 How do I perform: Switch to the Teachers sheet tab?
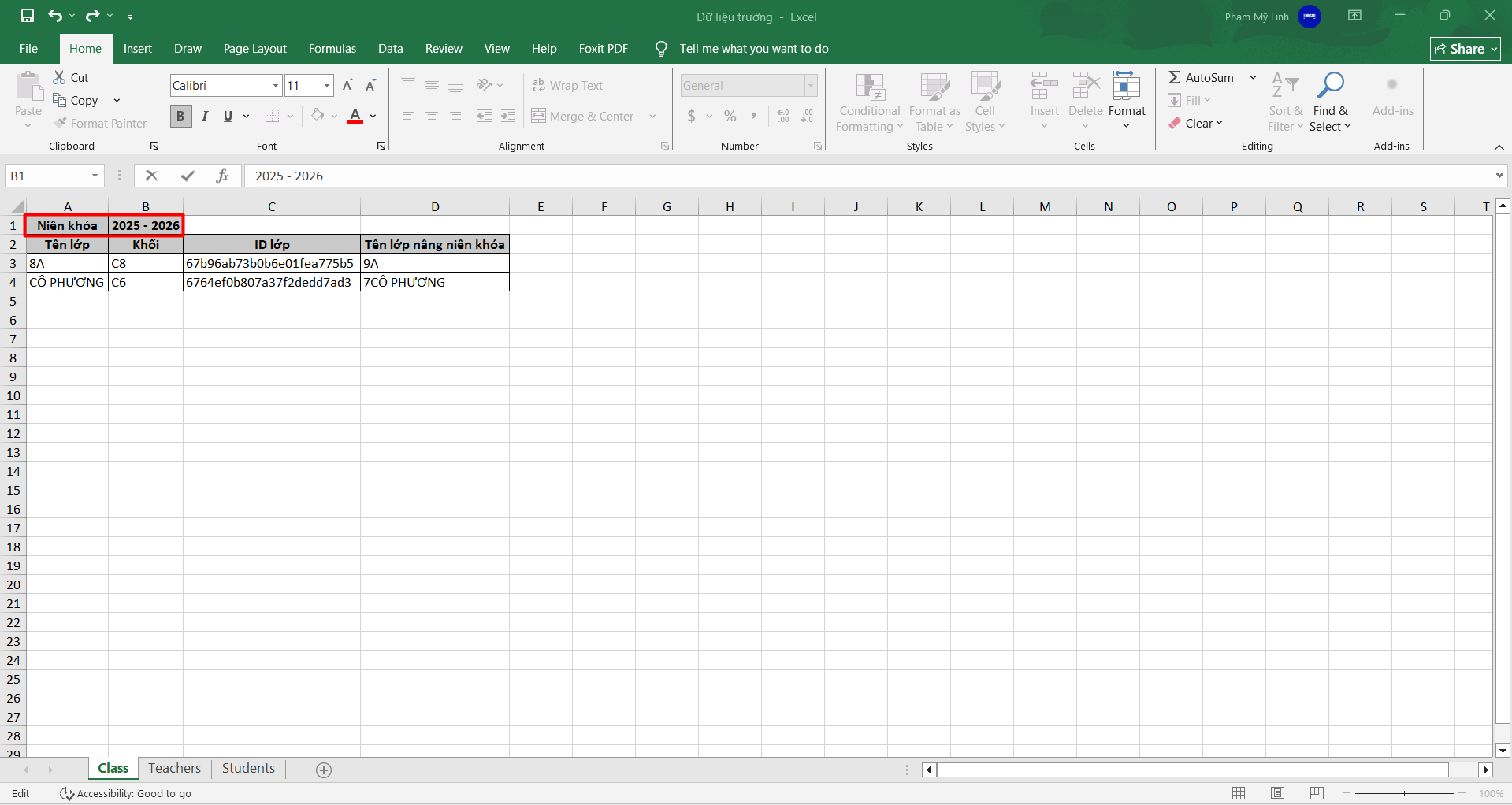pos(174,768)
